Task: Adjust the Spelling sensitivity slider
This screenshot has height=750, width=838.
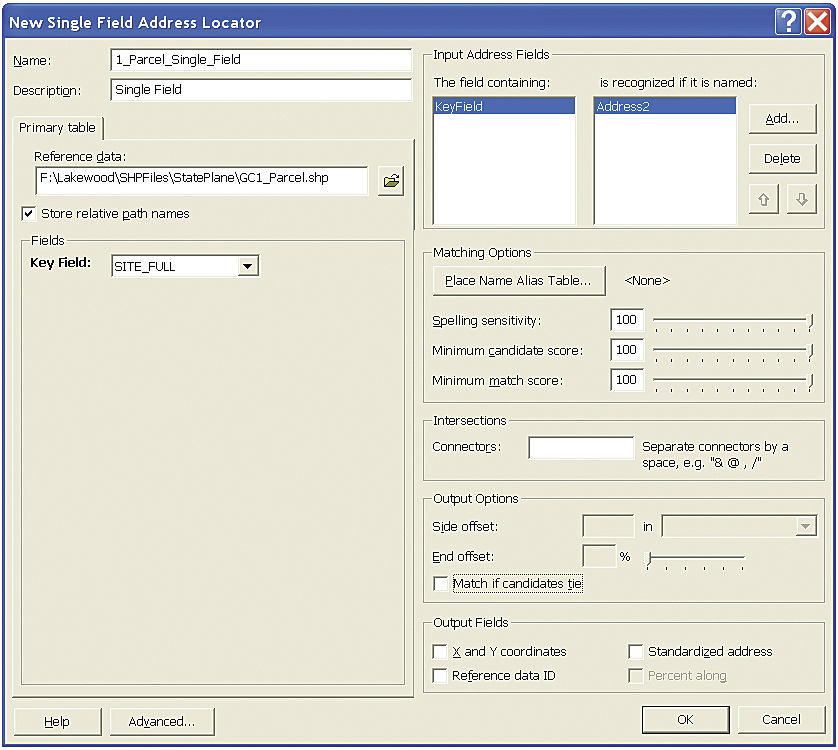Action: pos(810,321)
